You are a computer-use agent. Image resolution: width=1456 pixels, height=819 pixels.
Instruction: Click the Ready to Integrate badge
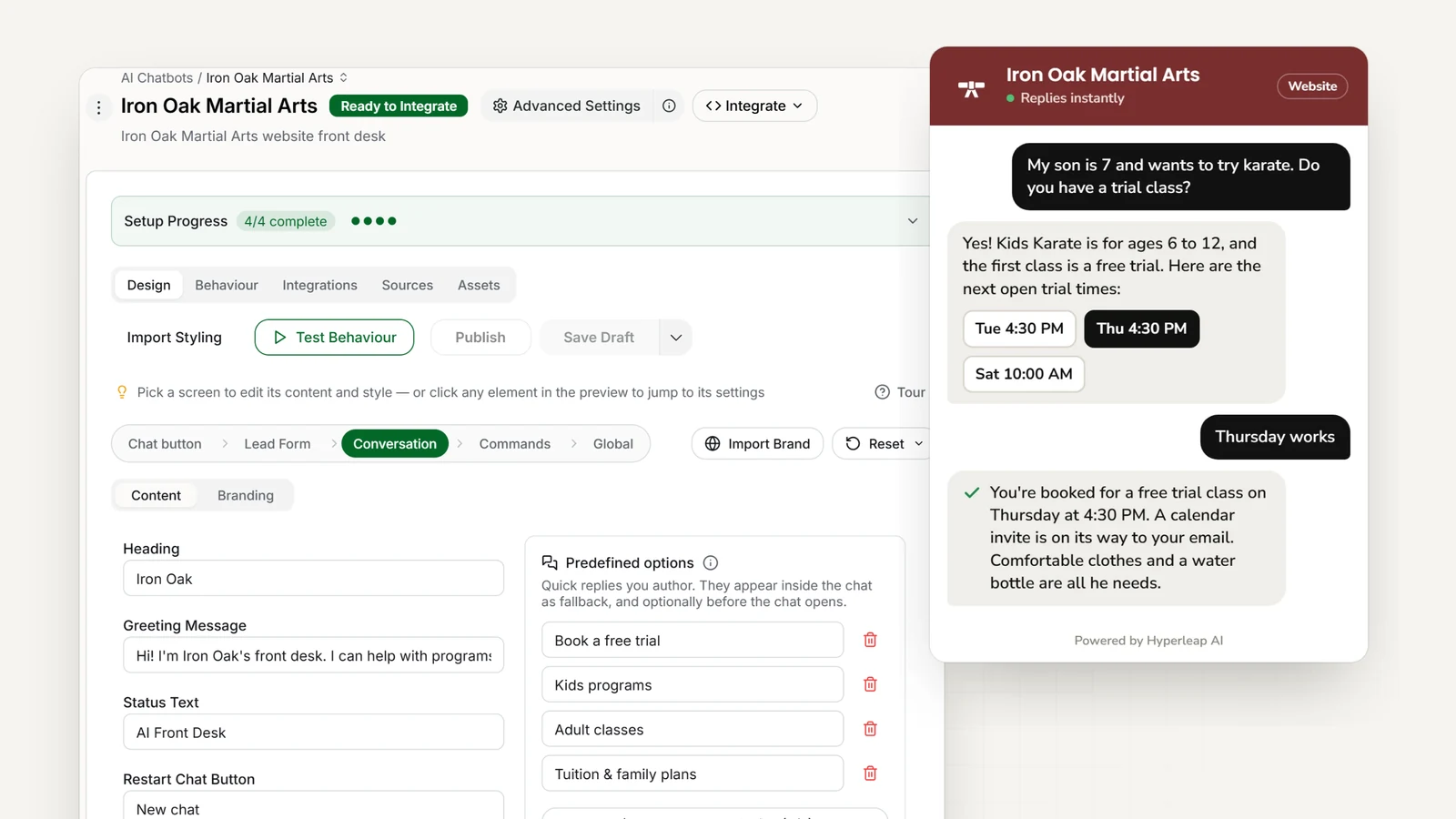[x=399, y=106]
